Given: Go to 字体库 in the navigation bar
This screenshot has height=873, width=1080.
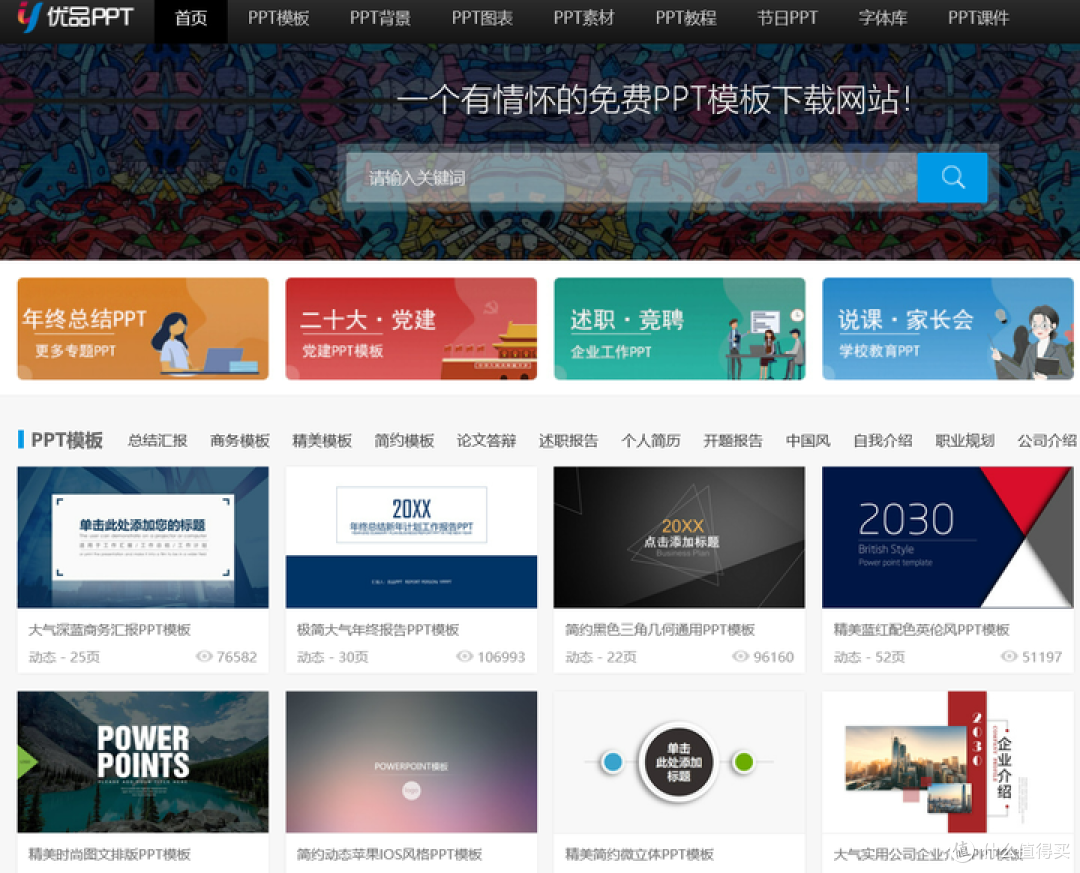Looking at the screenshot, I should point(883,19).
